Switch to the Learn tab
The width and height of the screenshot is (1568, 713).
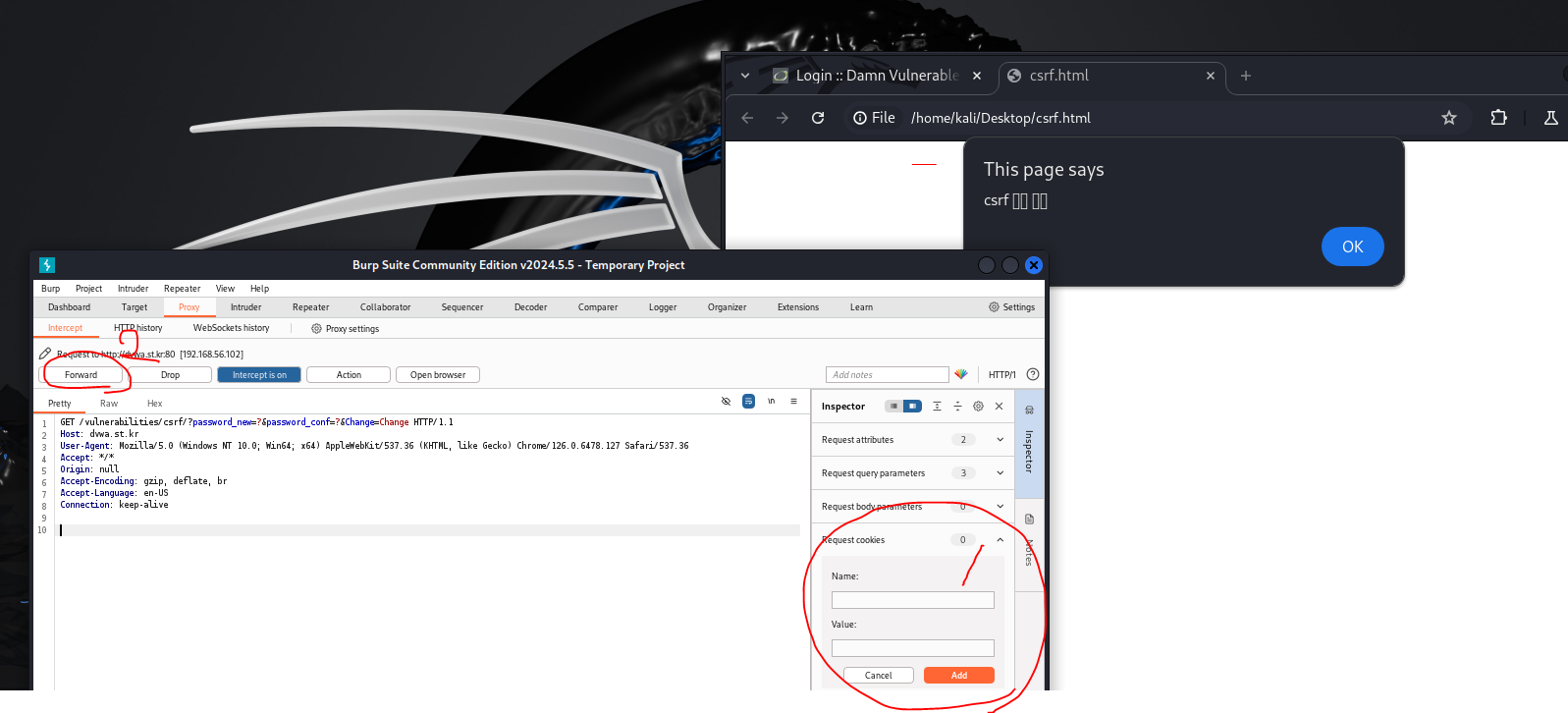click(861, 307)
